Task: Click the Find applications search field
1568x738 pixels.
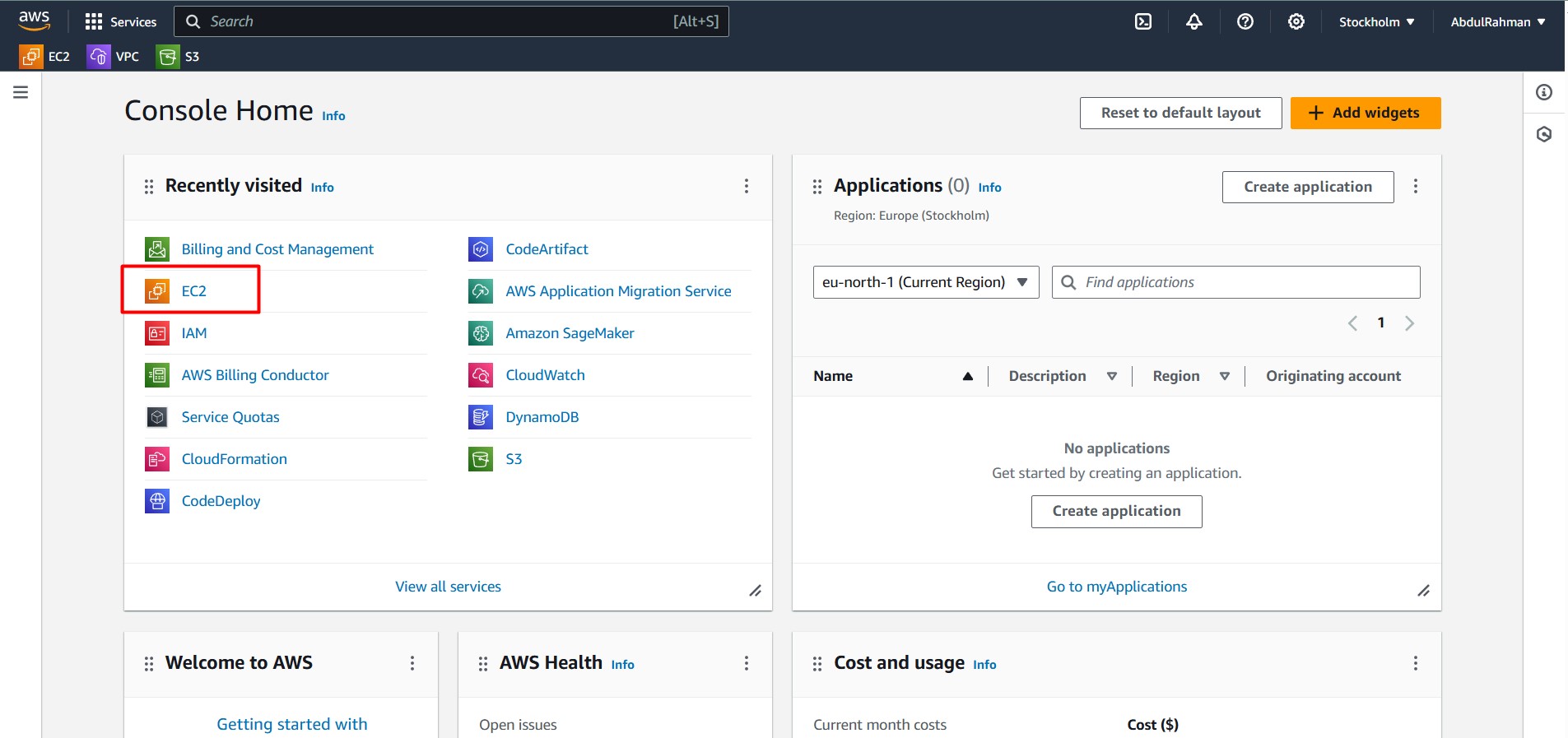Action: 1236,282
